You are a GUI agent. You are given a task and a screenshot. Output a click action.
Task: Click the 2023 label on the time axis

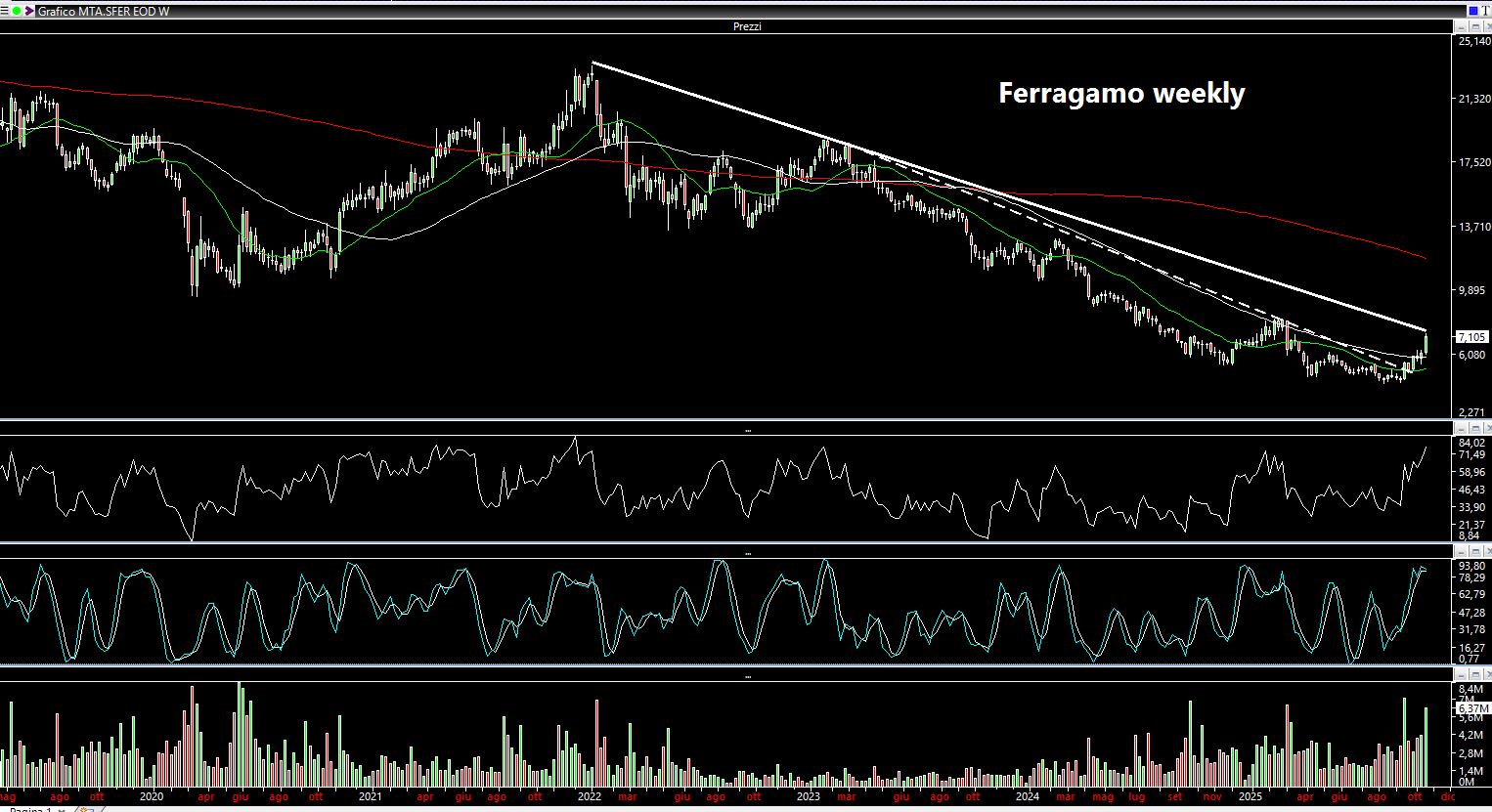(808, 796)
